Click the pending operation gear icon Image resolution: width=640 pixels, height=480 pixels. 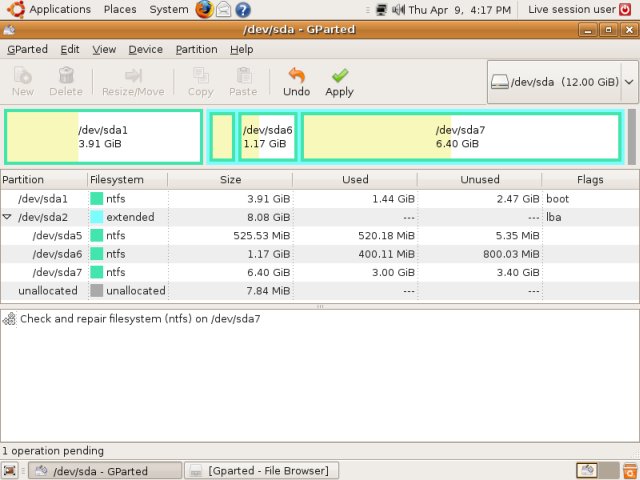point(9,319)
